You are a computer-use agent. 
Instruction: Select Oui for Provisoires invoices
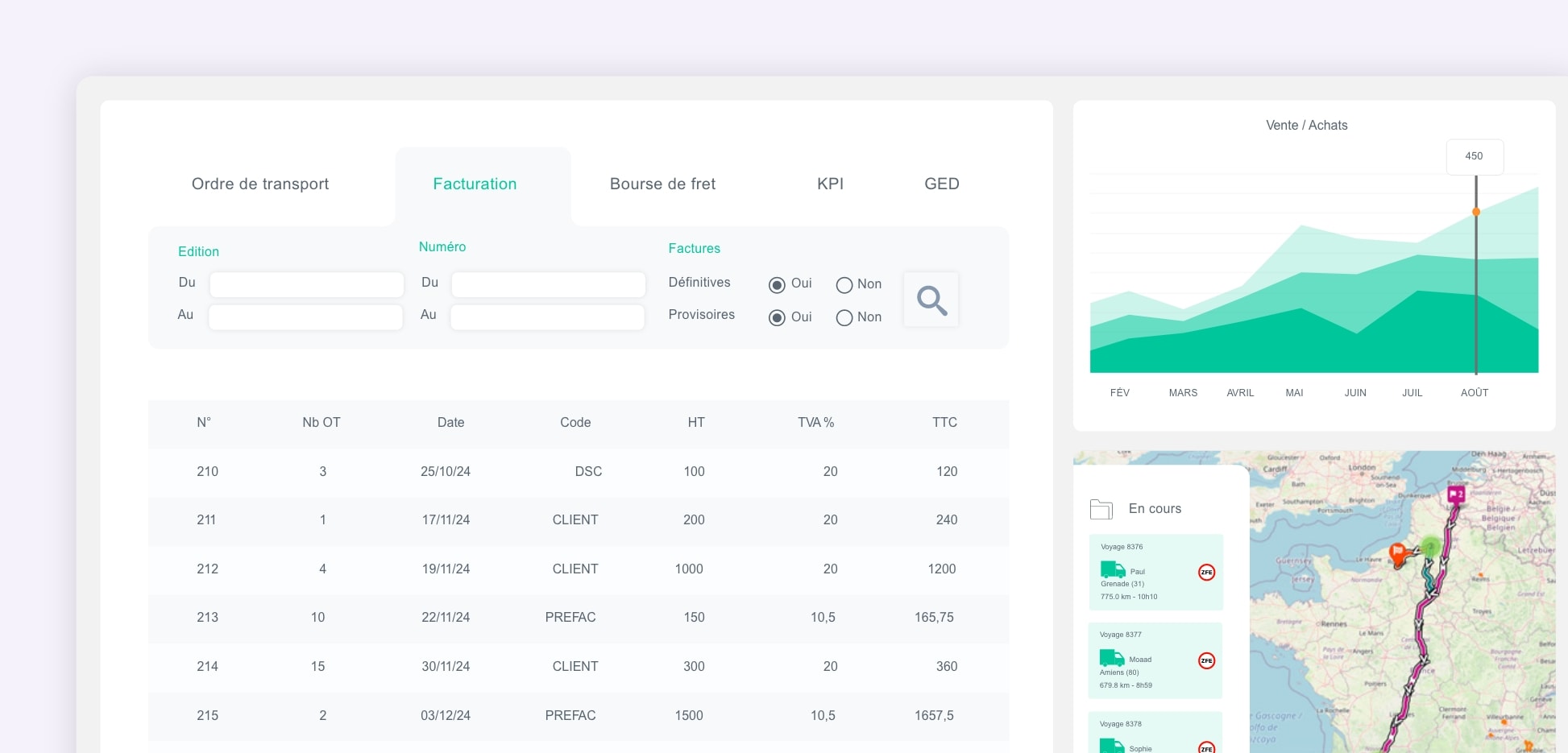point(777,318)
